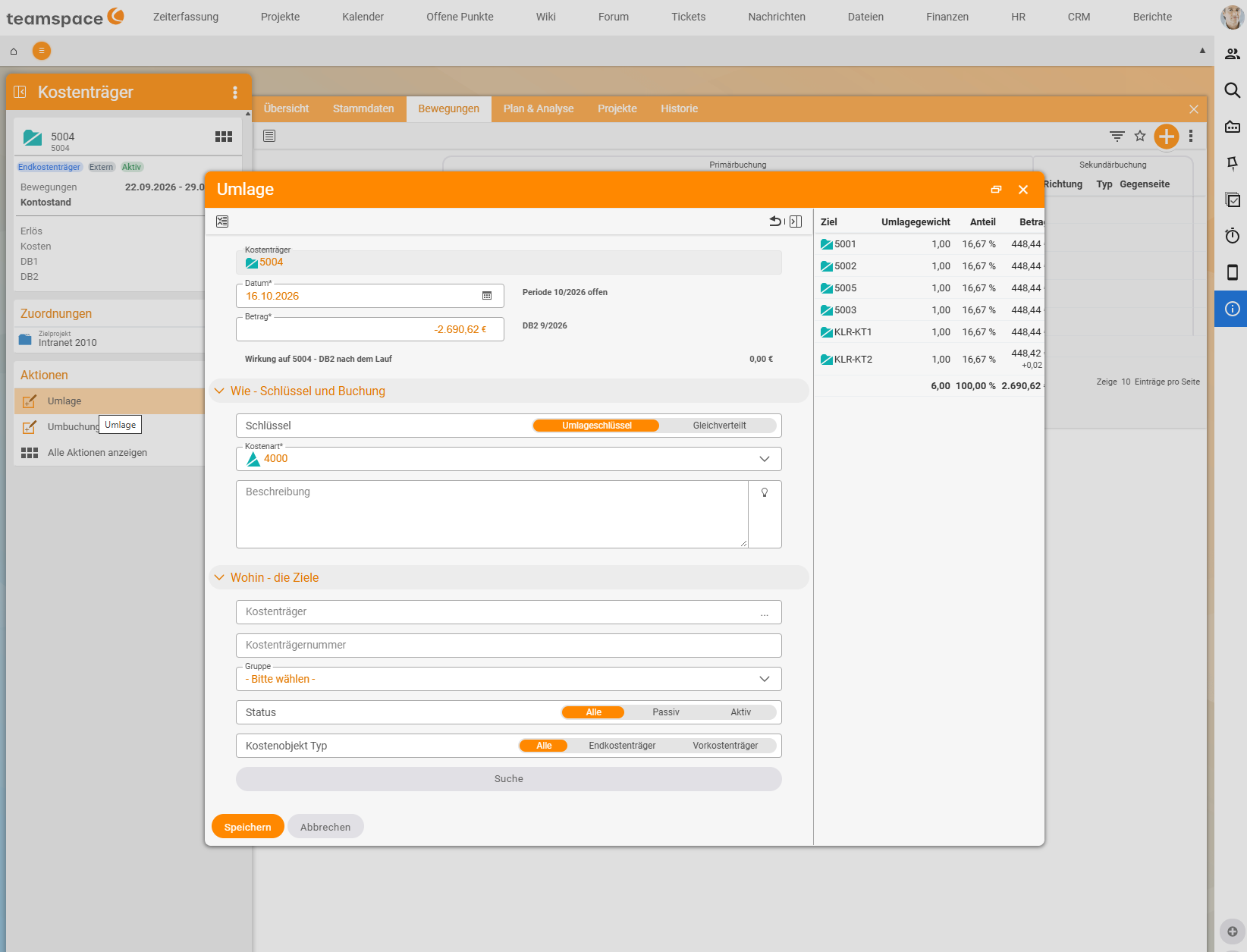This screenshot has width=1247, height=952.
Task: Click the Suche button
Action: (x=509, y=779)
